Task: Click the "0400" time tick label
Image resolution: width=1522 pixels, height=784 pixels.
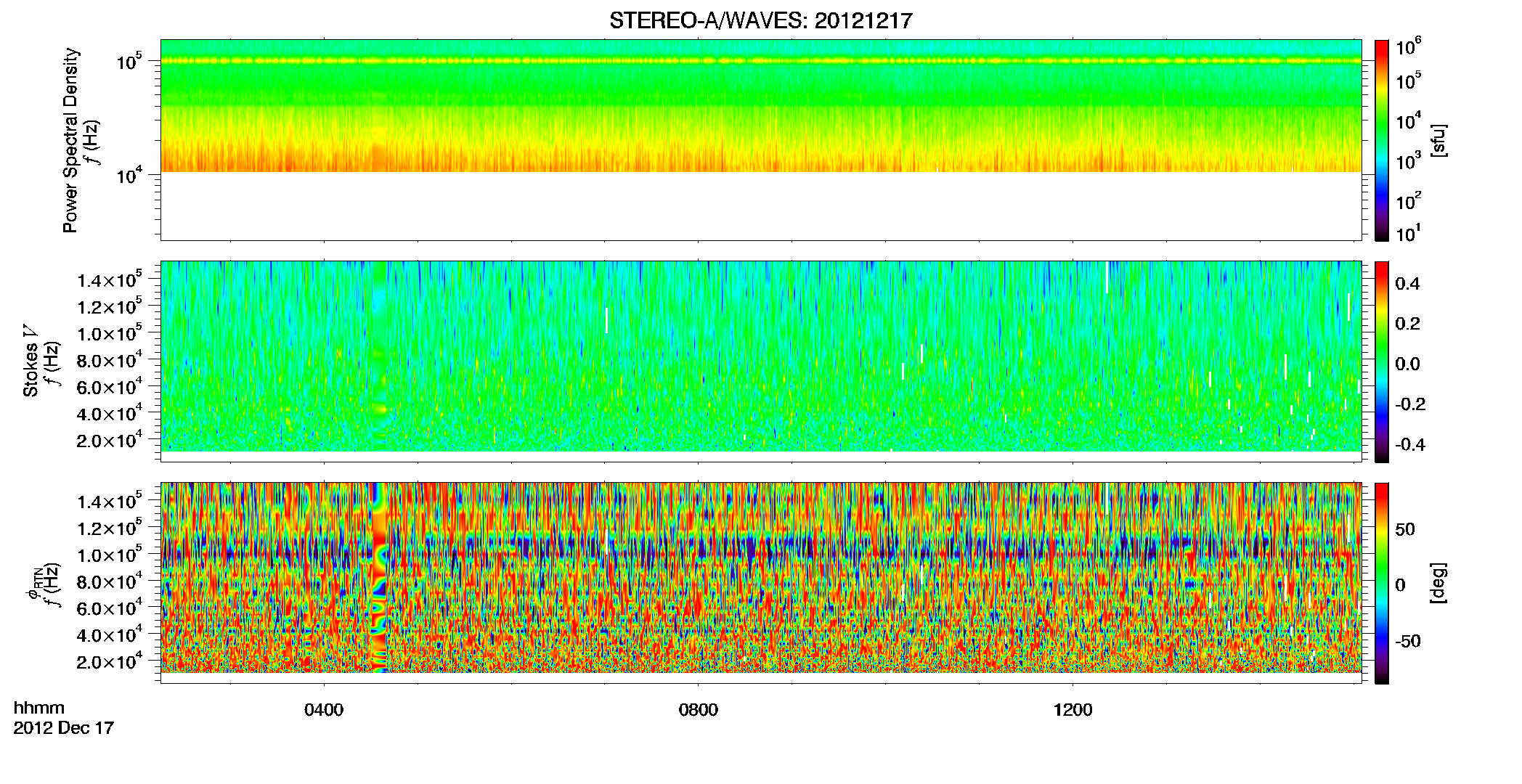Action: click(324, 709)
